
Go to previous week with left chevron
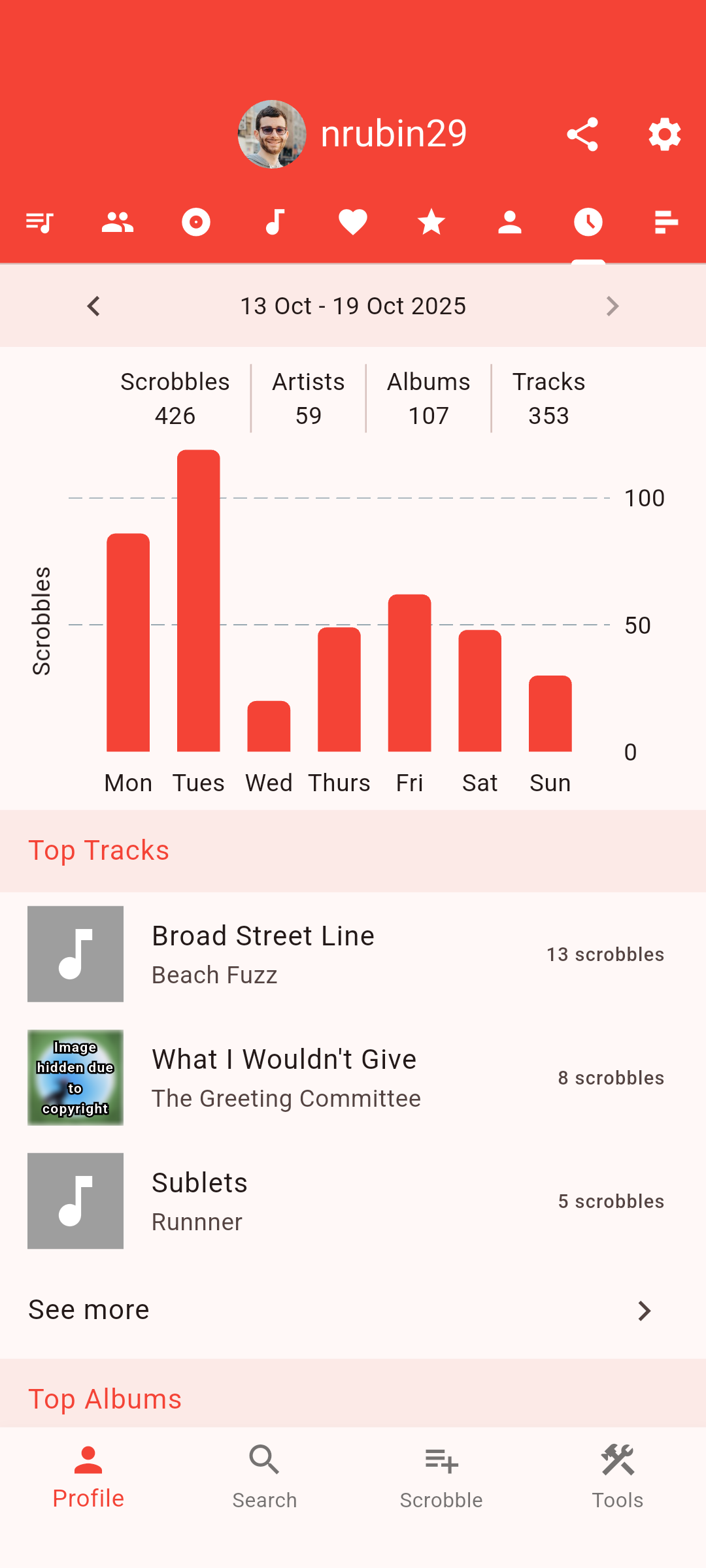(x=94, y=306)
